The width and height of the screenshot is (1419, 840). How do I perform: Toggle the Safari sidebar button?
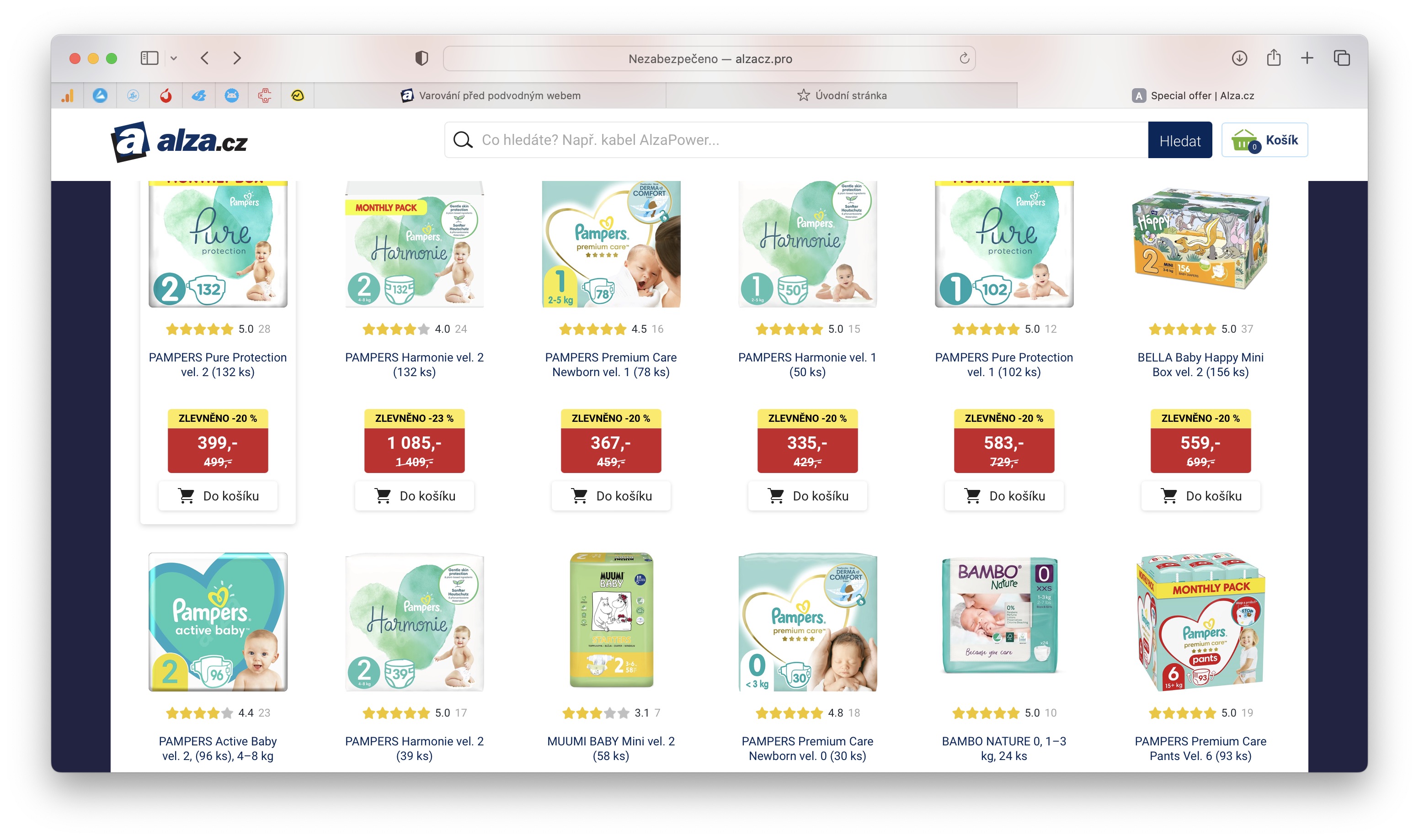[149, 58]
